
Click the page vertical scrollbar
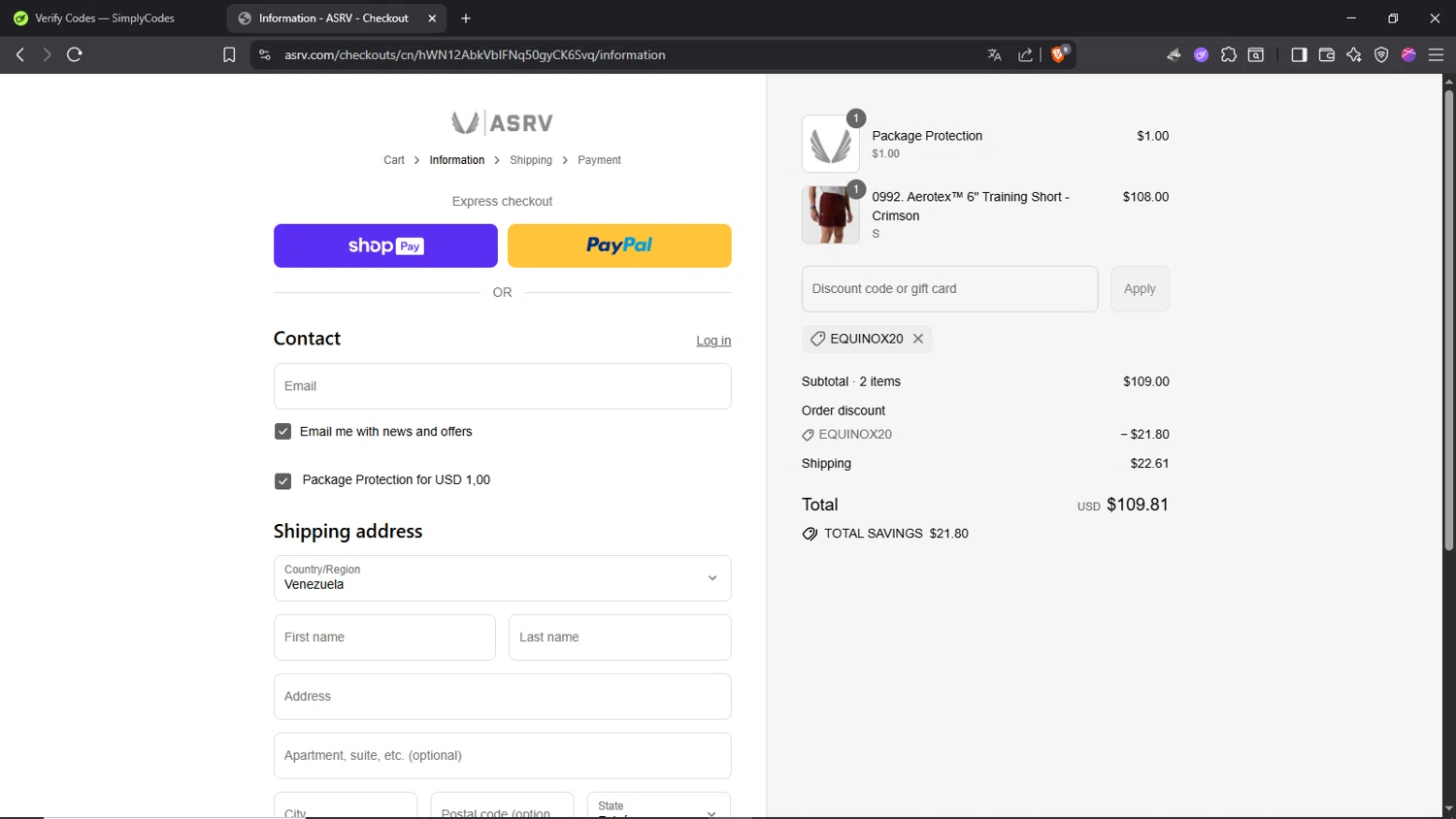coord(1448,320)
